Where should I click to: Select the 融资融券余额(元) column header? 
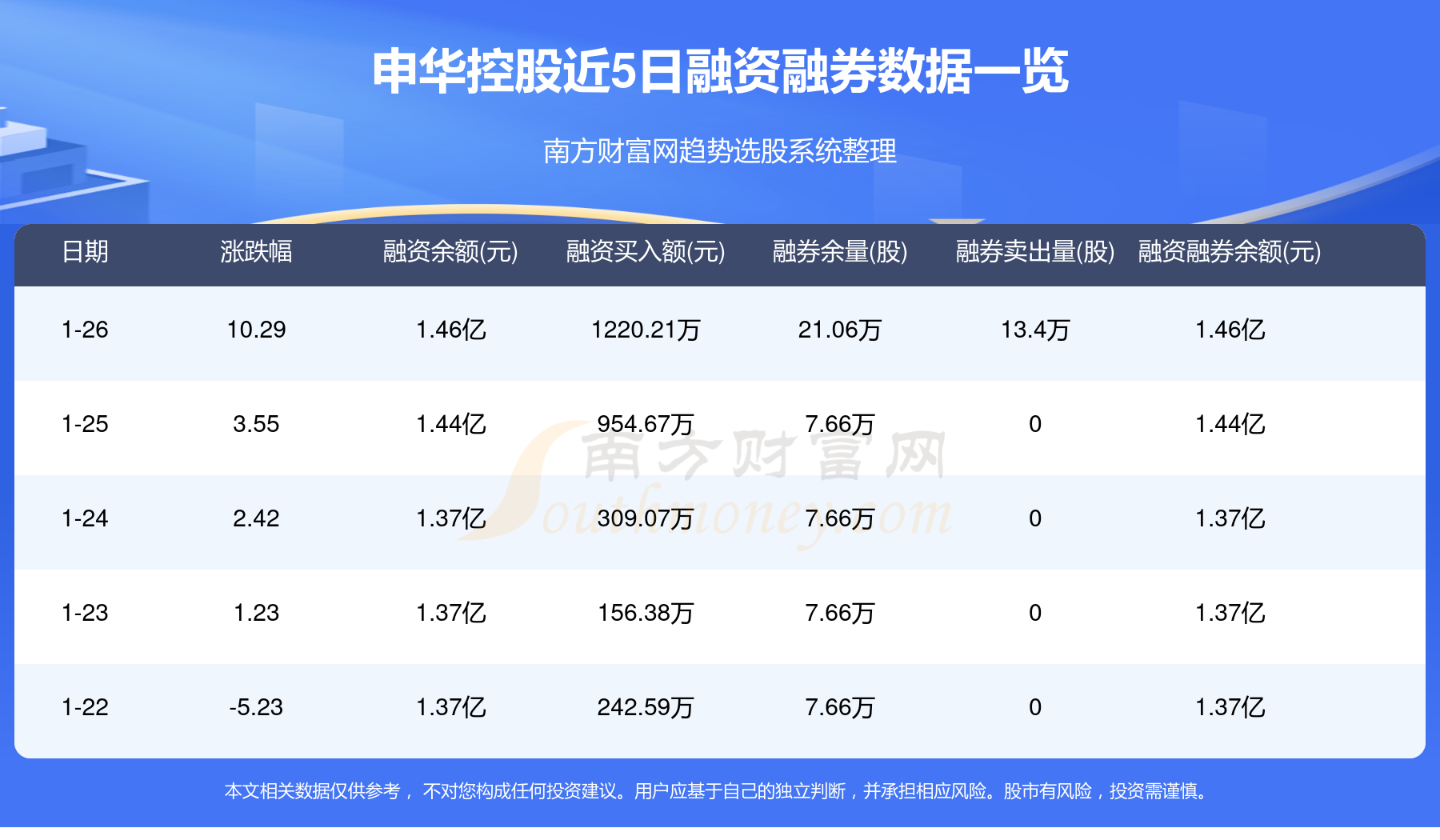(x=1230, y=252)
